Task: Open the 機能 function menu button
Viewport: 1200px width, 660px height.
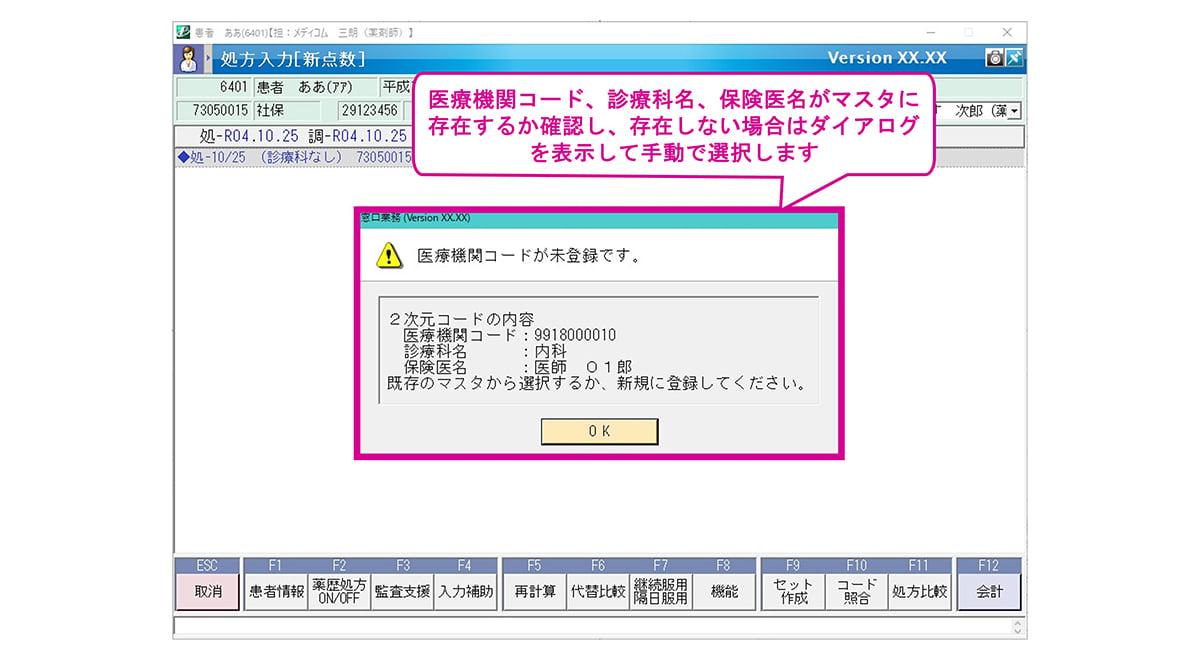Action: click(x=723, y=592)
